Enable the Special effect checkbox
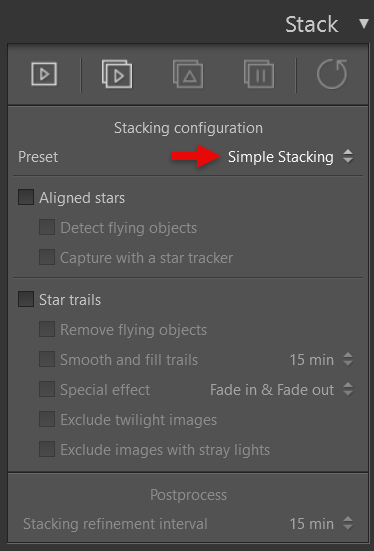The image size is (374, 551). click(47, 389)
